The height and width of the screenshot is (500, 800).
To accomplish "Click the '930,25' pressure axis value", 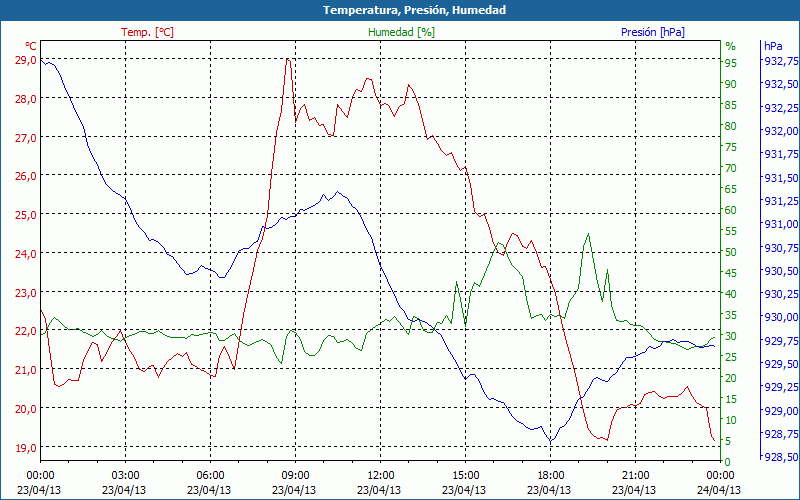I will point(781,294).
